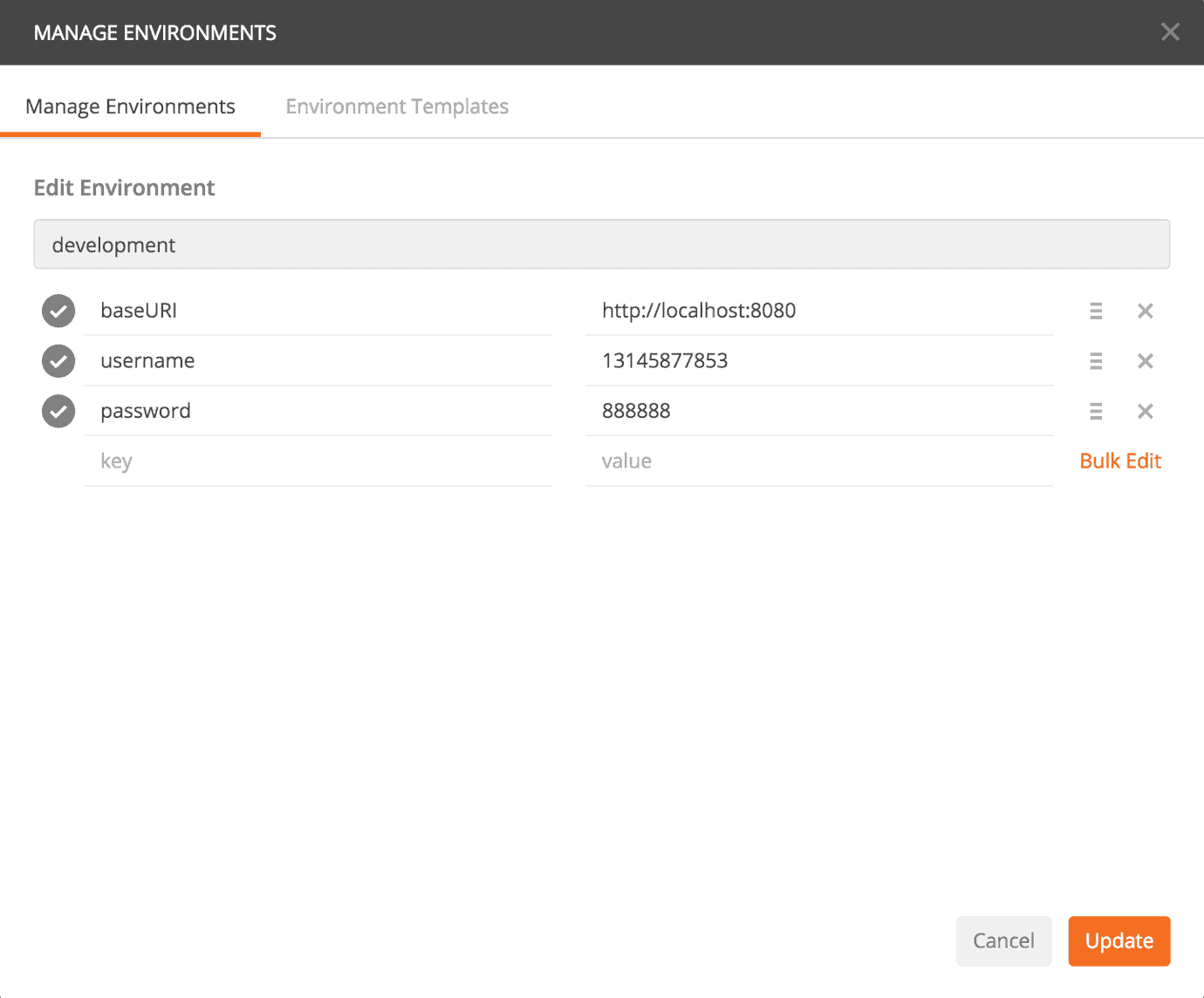The height and width of the screenshot is (998, 1204).
Task: Click the drag handle beside password row
Action: pos(1096,411)
